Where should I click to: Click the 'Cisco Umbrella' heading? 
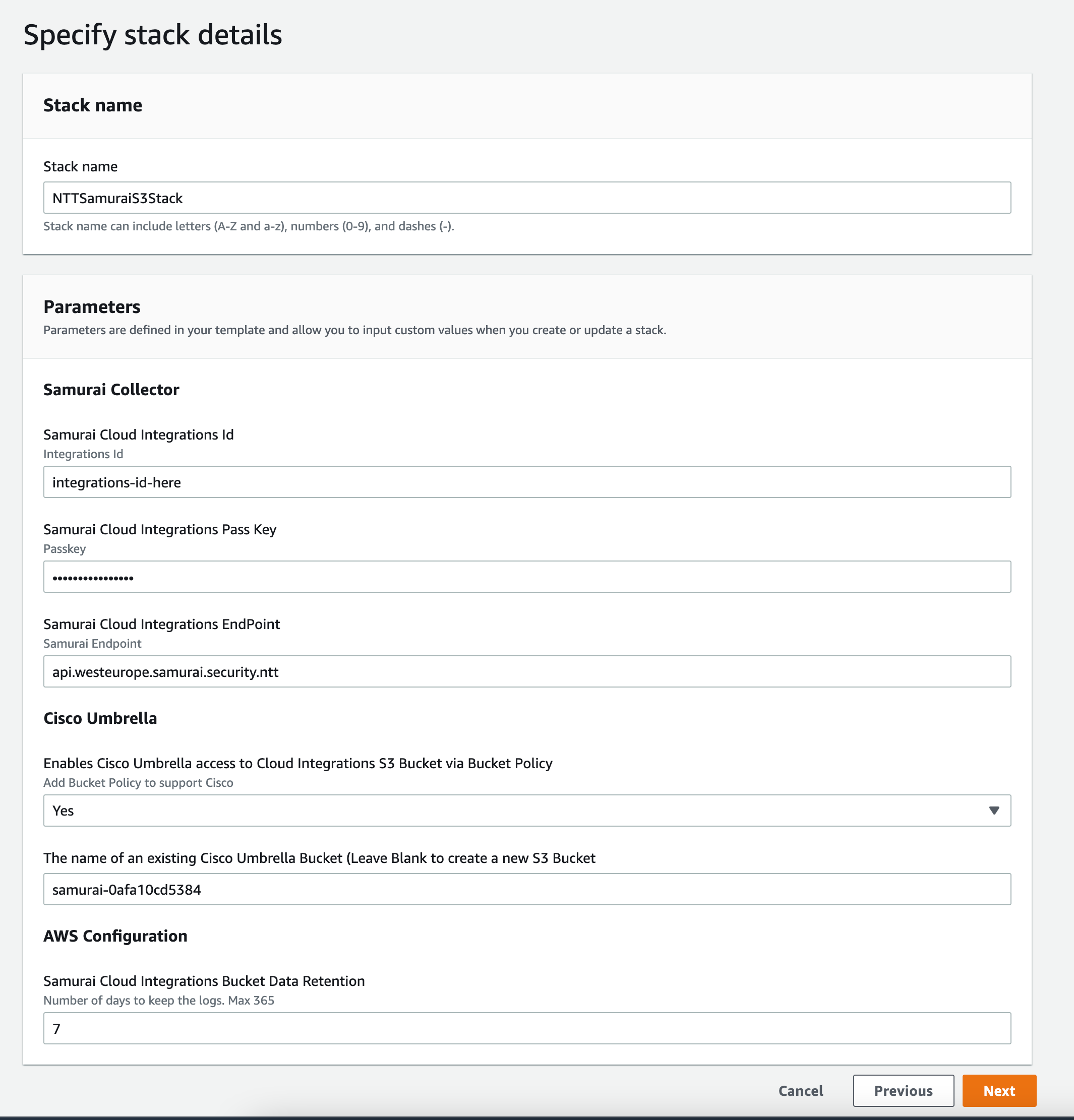click(100, 718)
